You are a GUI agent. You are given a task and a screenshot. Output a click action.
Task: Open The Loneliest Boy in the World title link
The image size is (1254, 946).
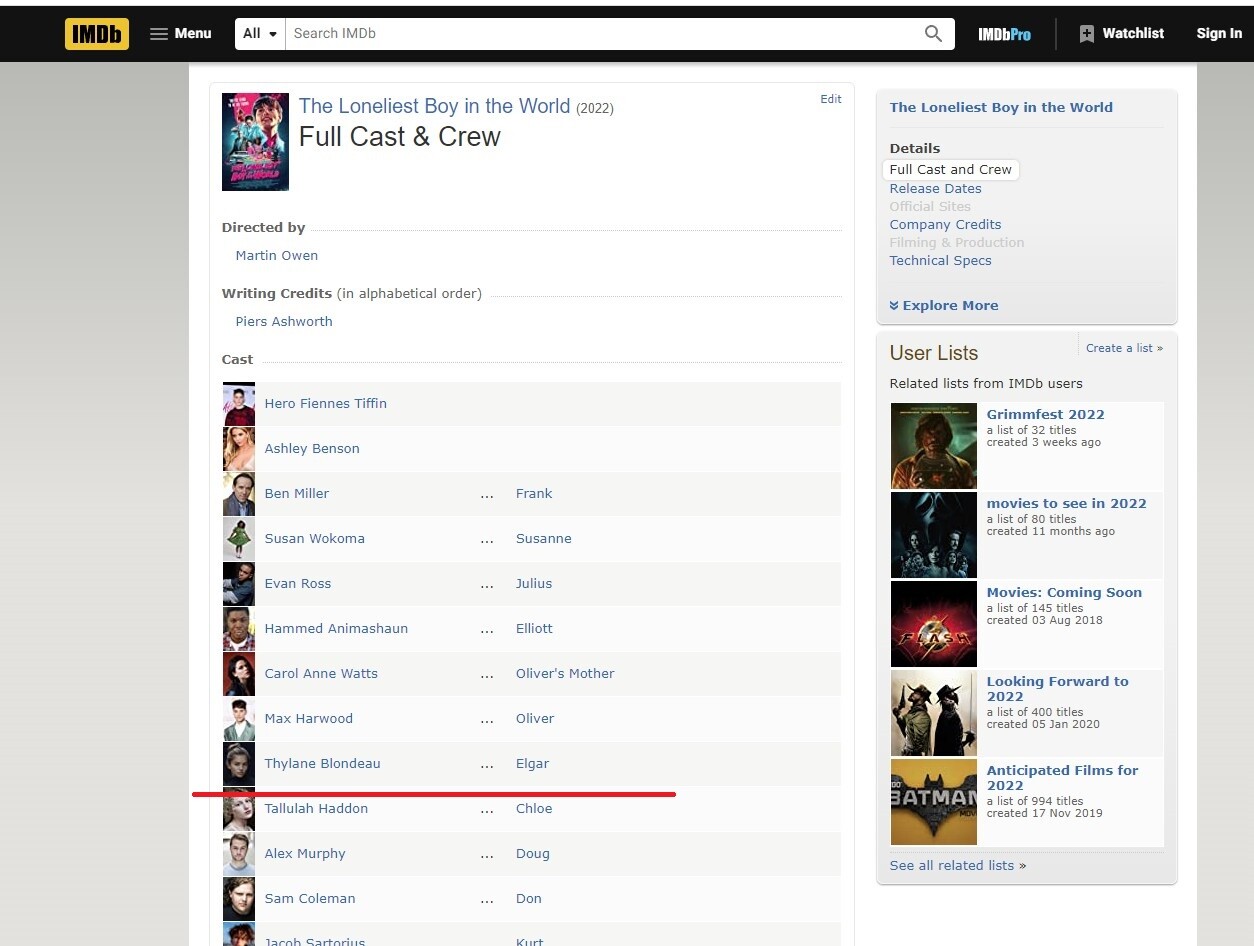pyautogui.click(x=434, y=106)
